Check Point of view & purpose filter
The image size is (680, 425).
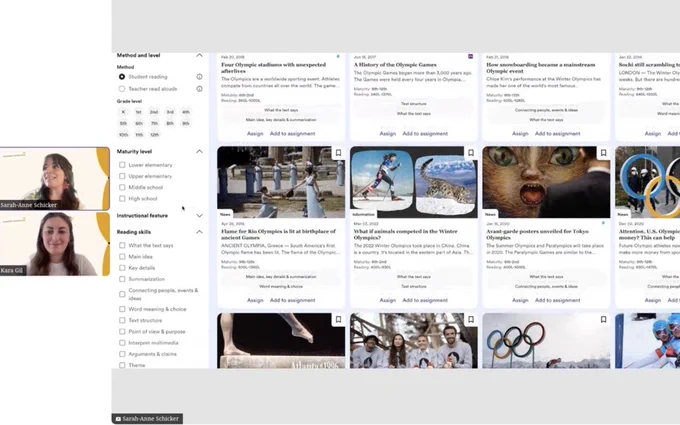122,332
